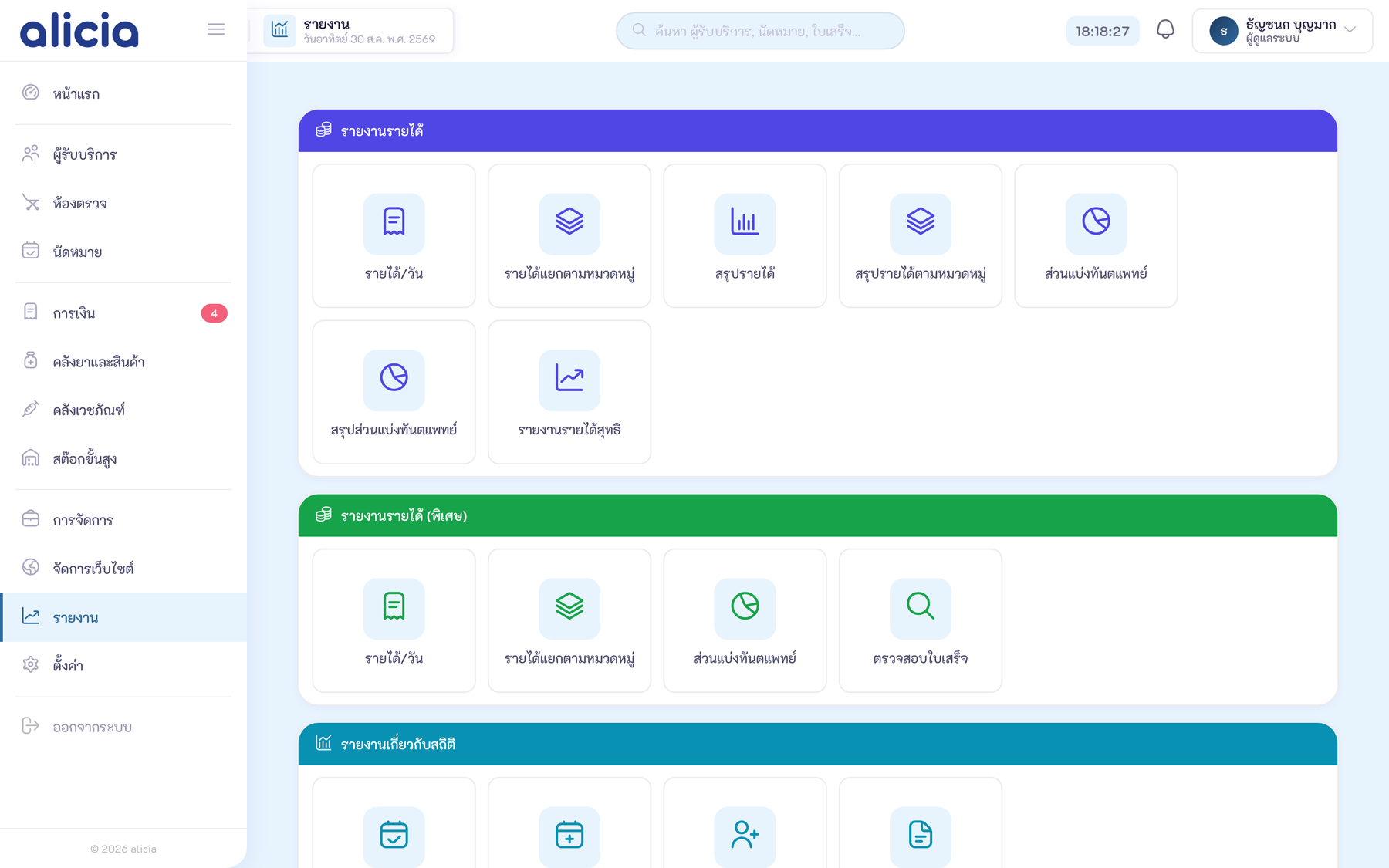Open the ตรวจสอบใบเสร็จ receipt check
Viewport: 1389px width, 868px height.
click(x=921, y=620)
